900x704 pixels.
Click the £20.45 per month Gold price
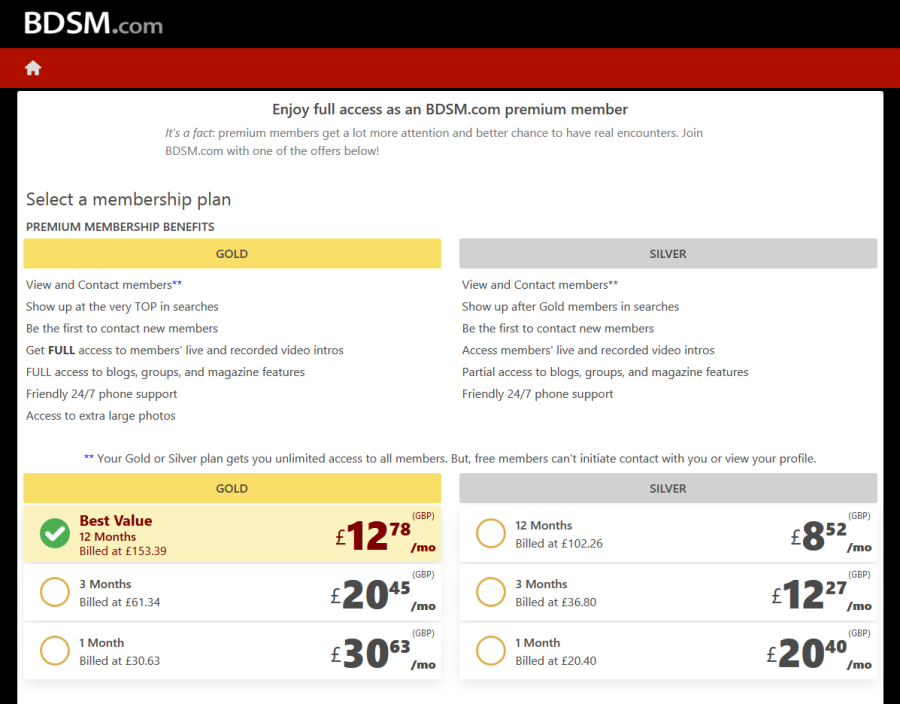383,594
